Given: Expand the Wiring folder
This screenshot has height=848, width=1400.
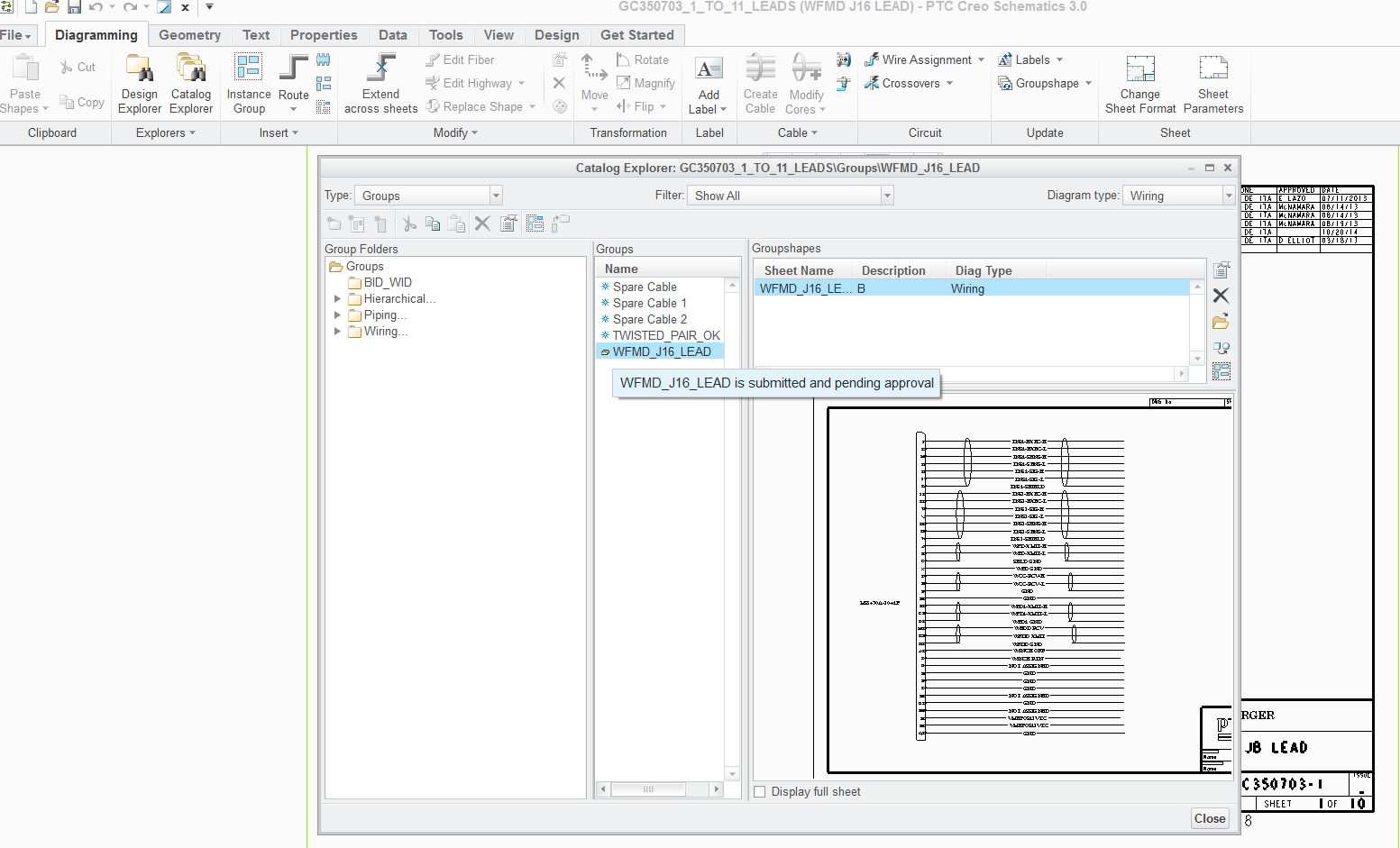Looking at the screenshot, I should click(337, 332).
